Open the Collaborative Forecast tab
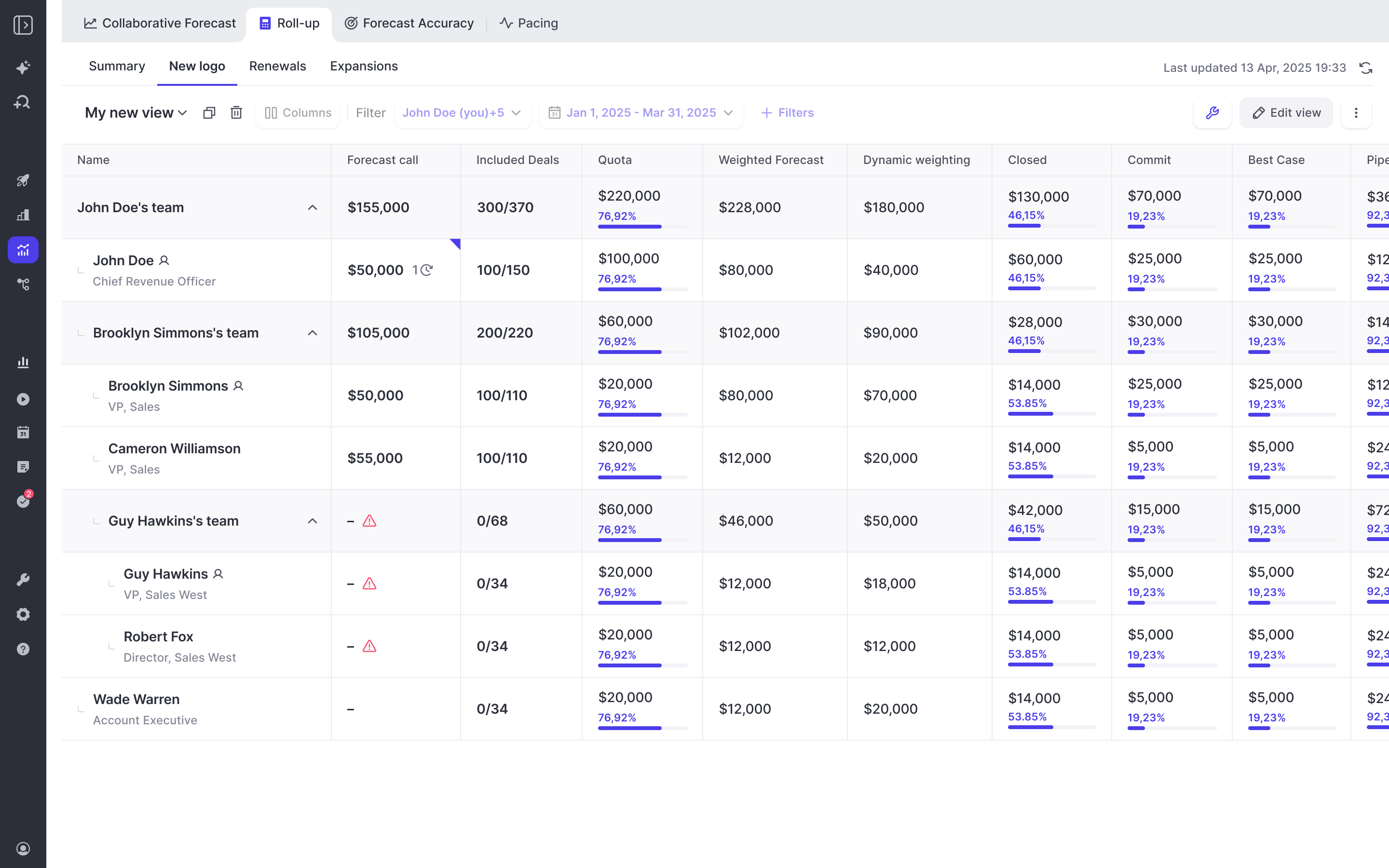The image size is (1389, 868). pyautogui.click(x=160, y=23)
